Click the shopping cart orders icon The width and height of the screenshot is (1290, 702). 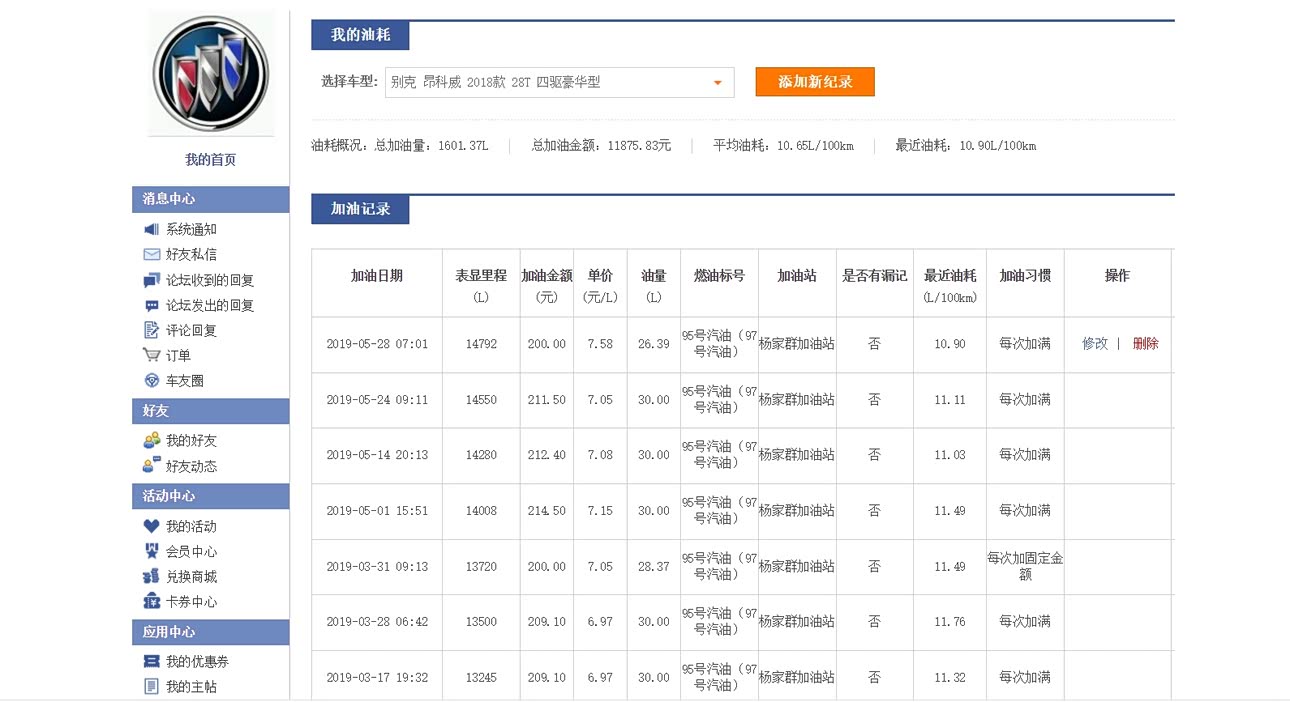(152, 355)
